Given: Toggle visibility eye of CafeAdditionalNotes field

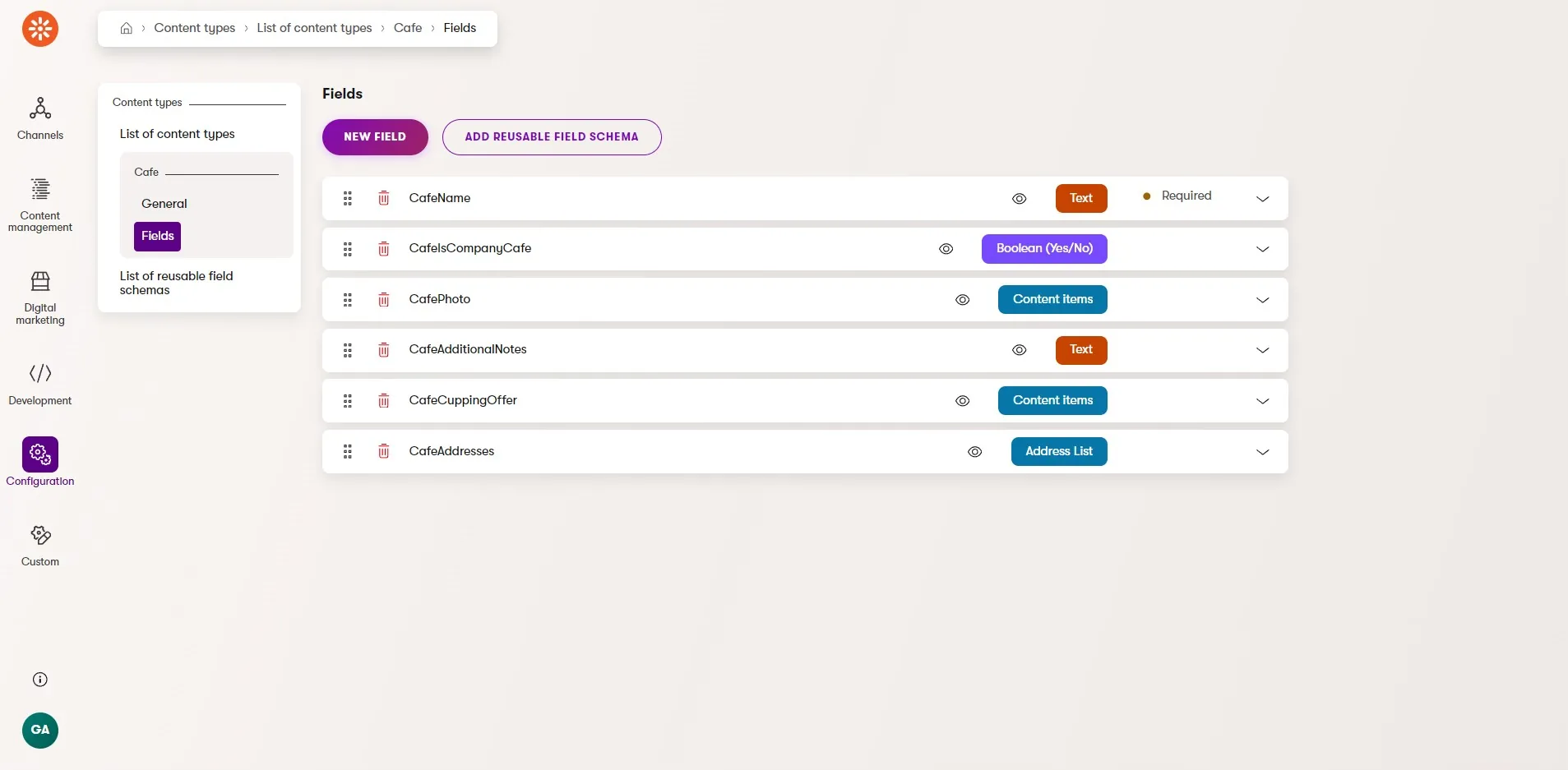Looking at the screenshot, I should tap(1020, 350).
